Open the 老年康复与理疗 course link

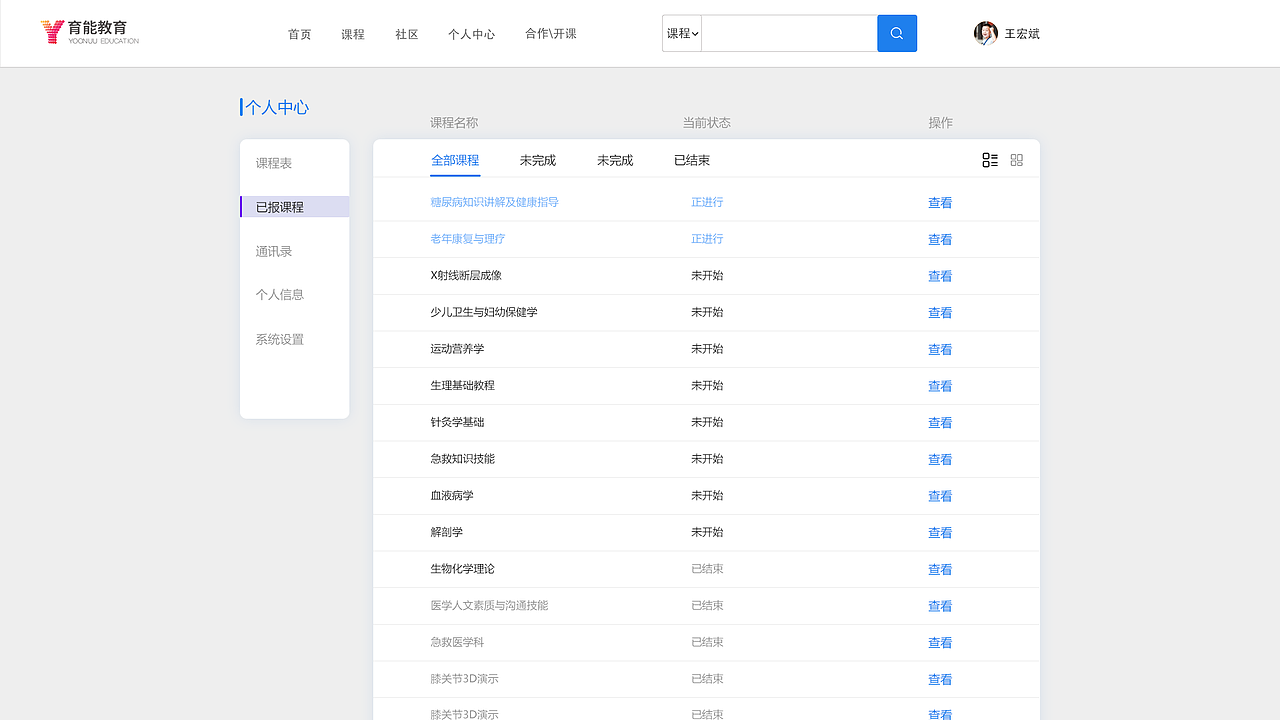coord(467,239)
